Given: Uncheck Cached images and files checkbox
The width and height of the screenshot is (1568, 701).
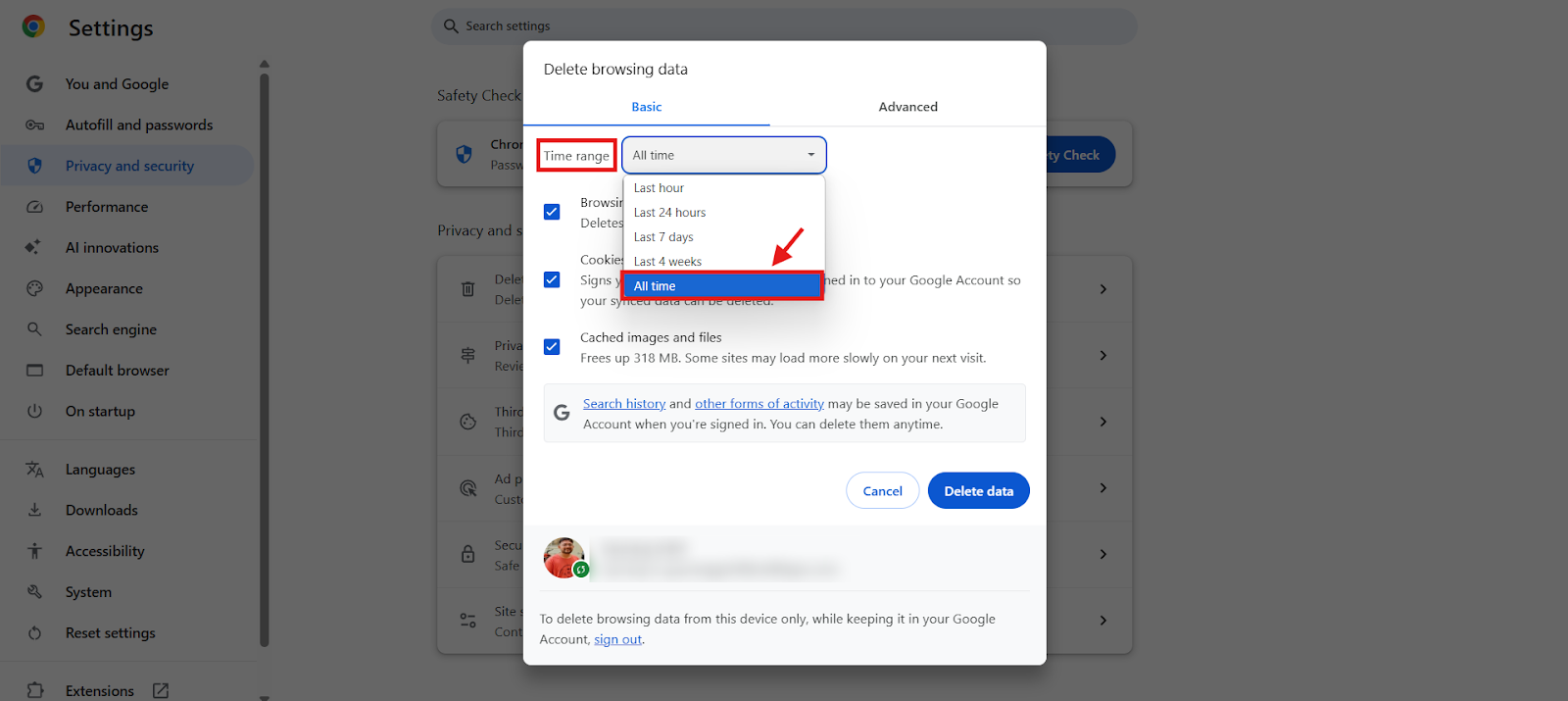Looking at the screenshot, I should pyautogui.click(x=552, y=346).
